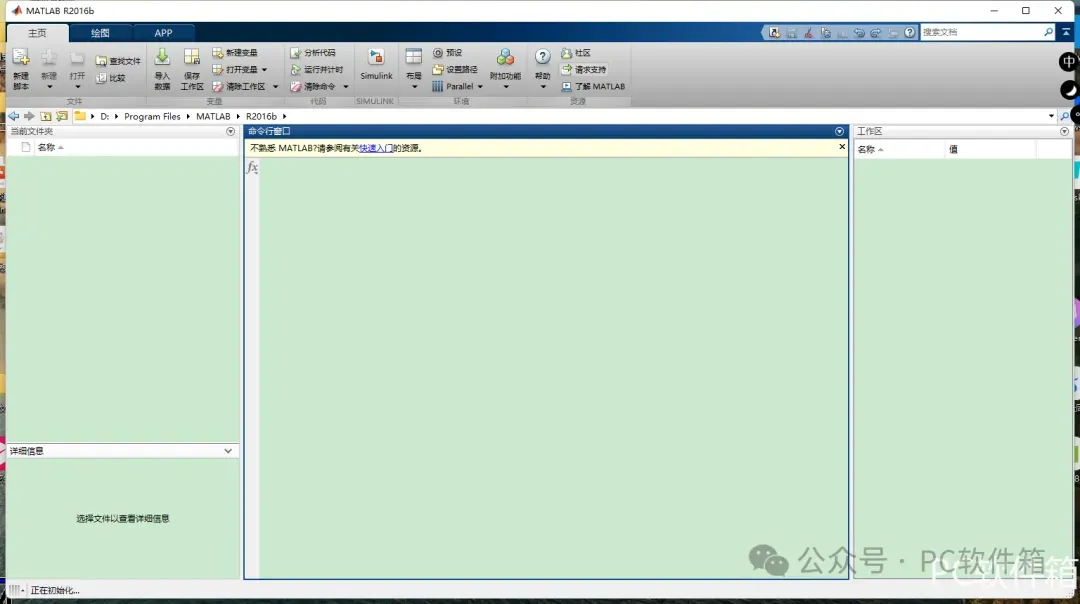This screenshot has width=1080, height=604.
Task: Click the Parallel button
Action: pos(453,86)
